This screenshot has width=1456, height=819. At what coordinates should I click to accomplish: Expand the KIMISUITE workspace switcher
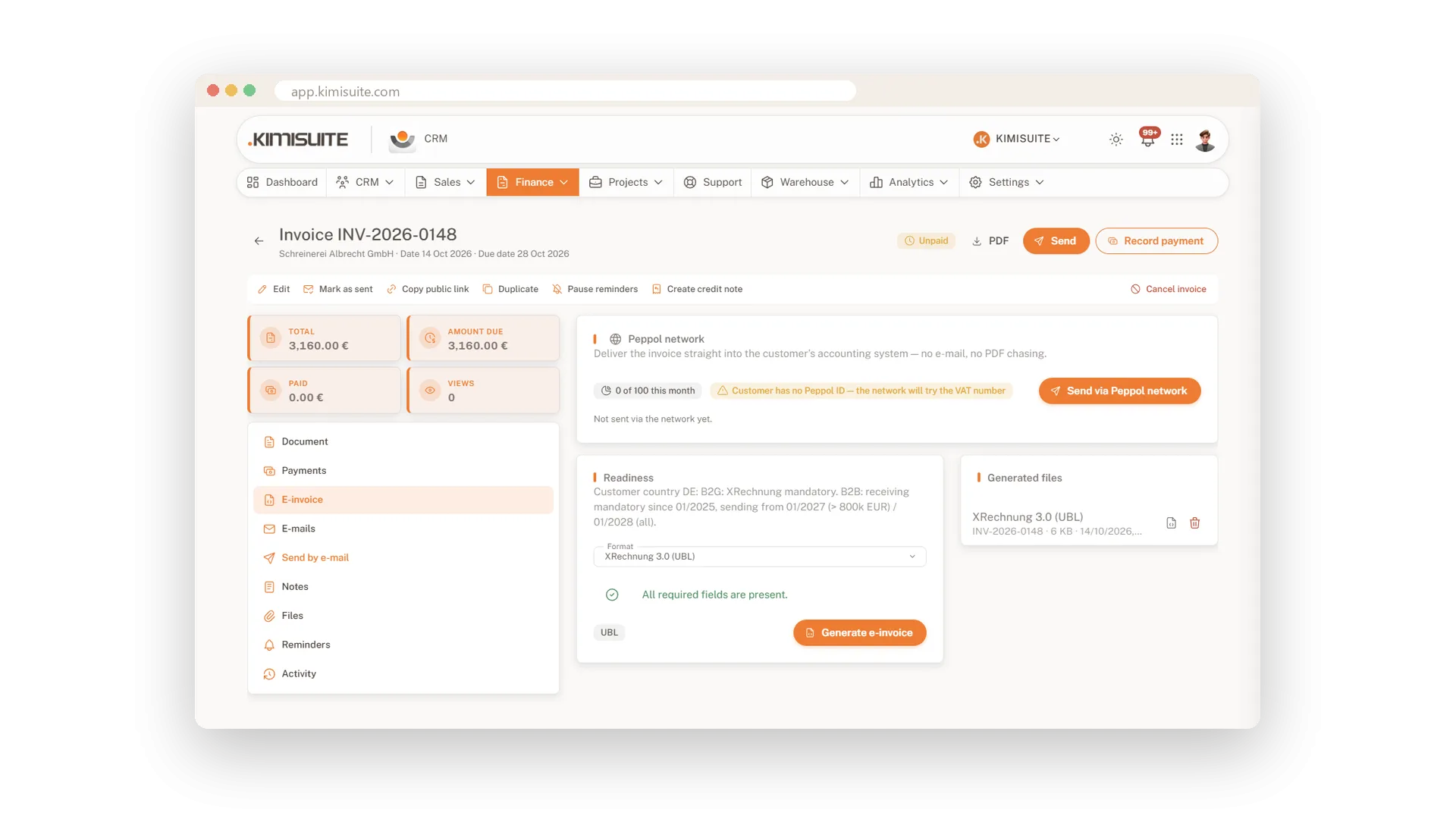(1017, 139)
